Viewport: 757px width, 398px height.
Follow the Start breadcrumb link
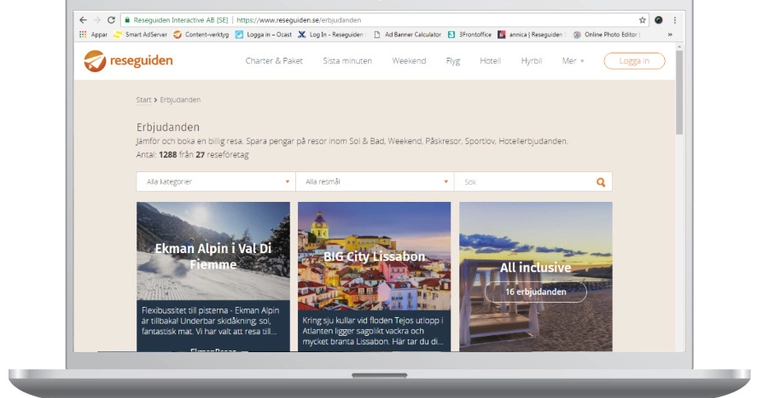click(143, 100)
